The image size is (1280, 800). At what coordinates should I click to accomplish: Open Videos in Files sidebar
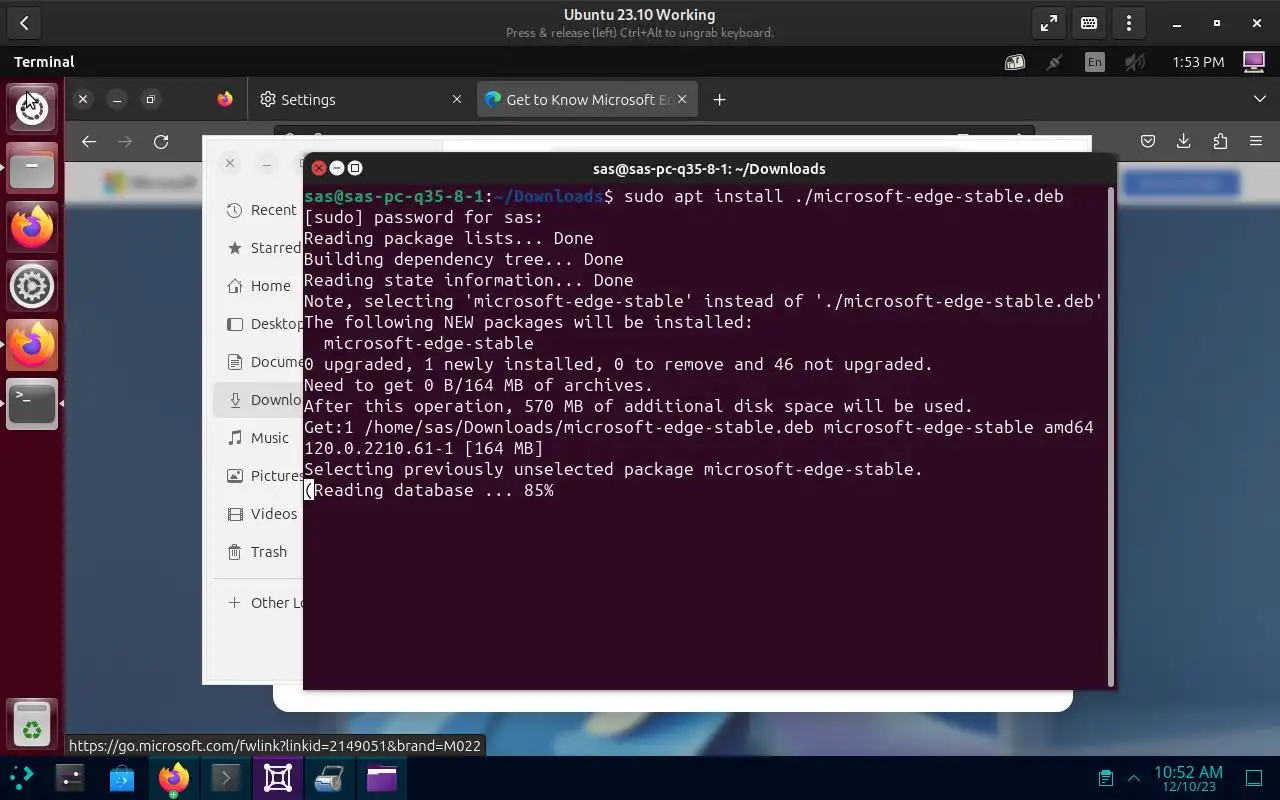tap(258, 514)
